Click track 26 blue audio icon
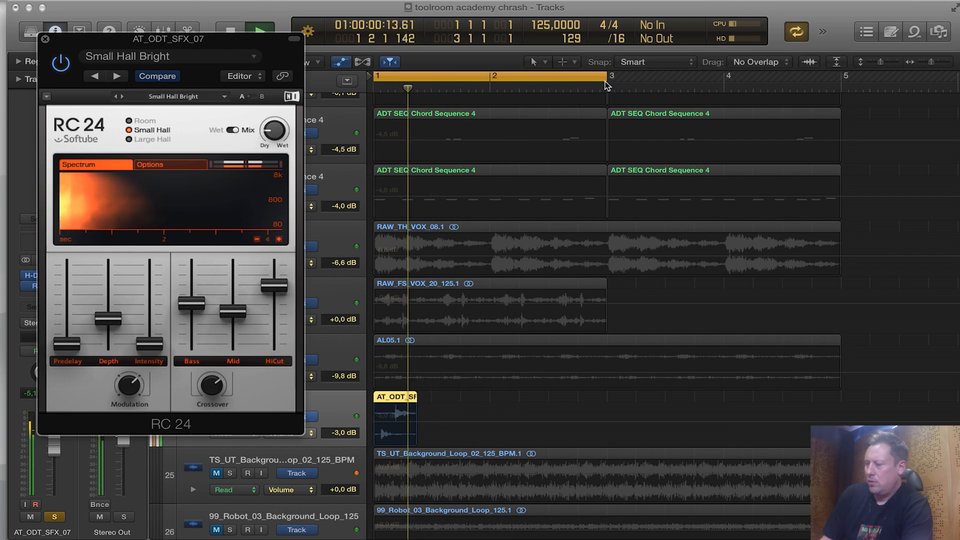The width and height of the screenshot is (960, 540). (x=193, y=524)
